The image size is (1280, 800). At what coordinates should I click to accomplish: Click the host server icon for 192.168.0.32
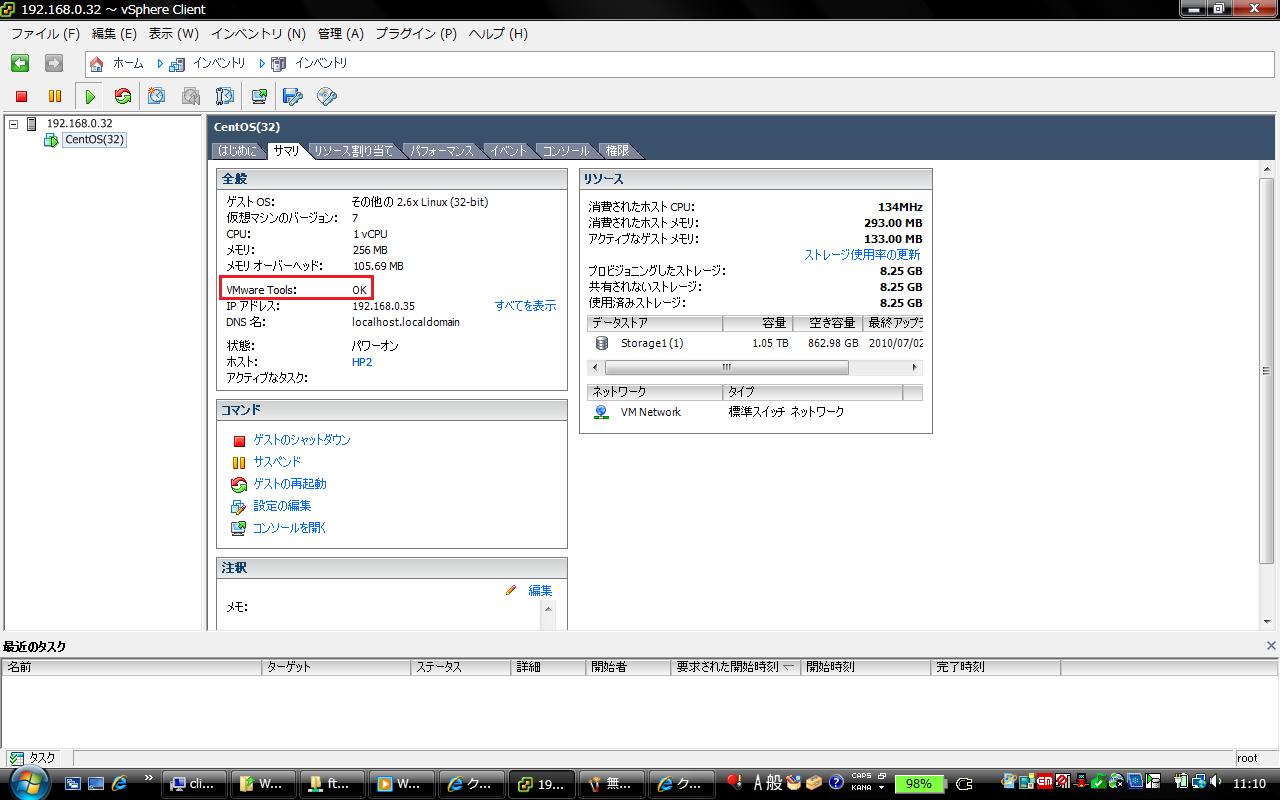coord(32,124)
